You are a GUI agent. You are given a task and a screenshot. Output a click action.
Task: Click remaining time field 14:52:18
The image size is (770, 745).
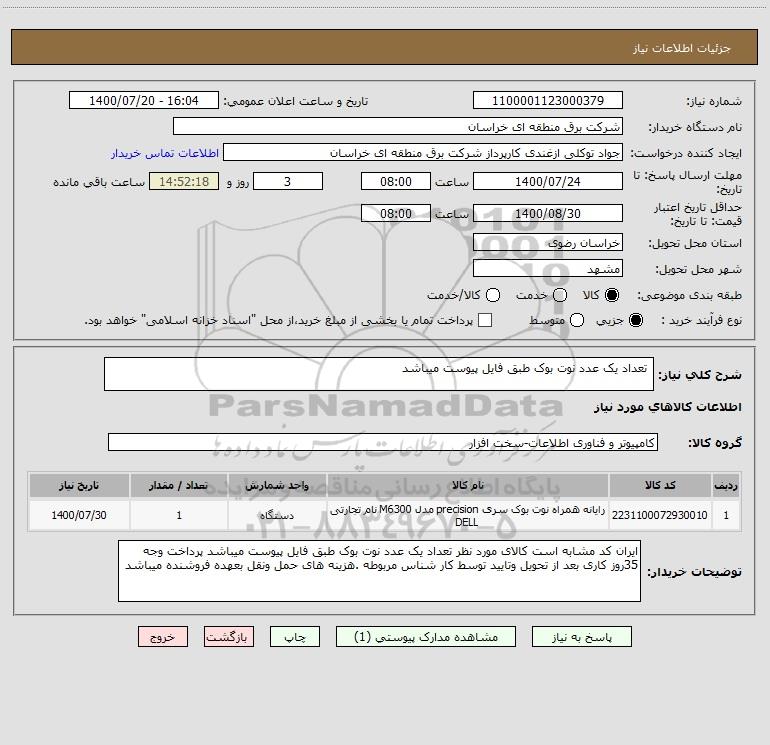[184, 181]
